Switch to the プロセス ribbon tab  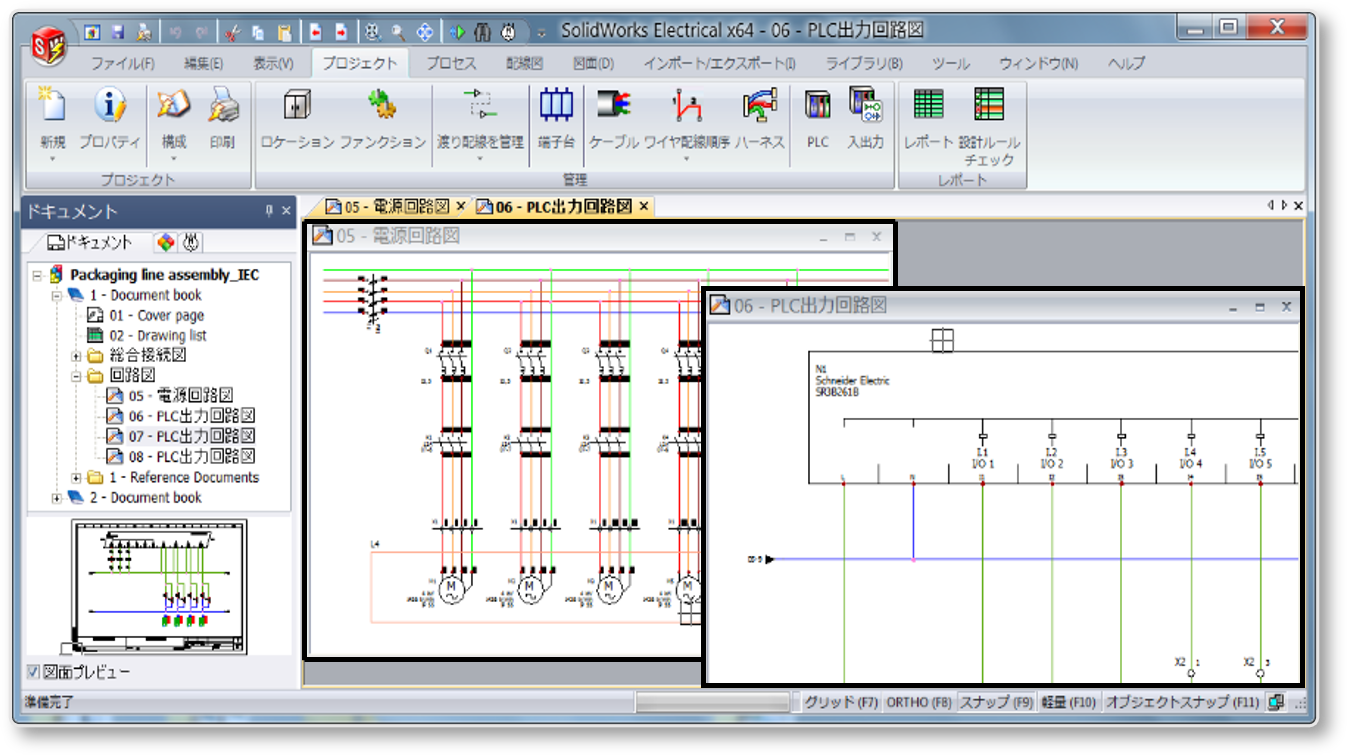pos(451,64)
